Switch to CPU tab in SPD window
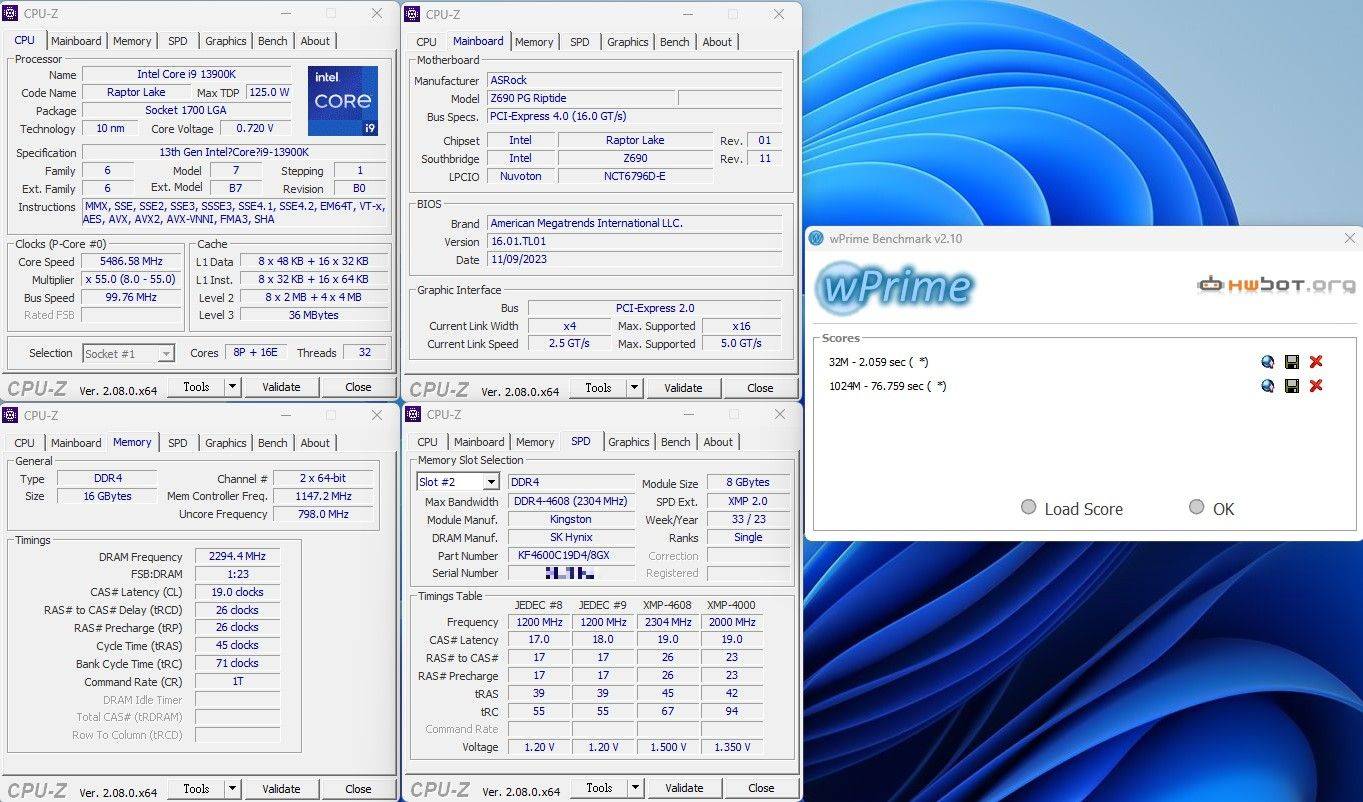 coord(428,442)
